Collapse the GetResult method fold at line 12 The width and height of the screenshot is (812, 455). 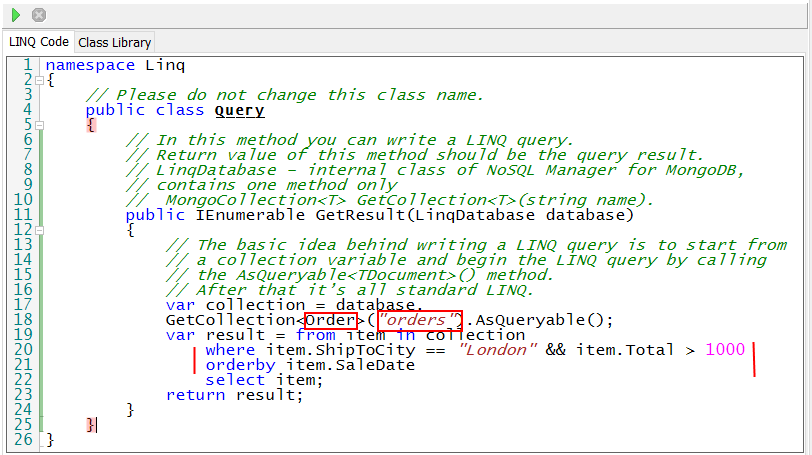point(39,230)
